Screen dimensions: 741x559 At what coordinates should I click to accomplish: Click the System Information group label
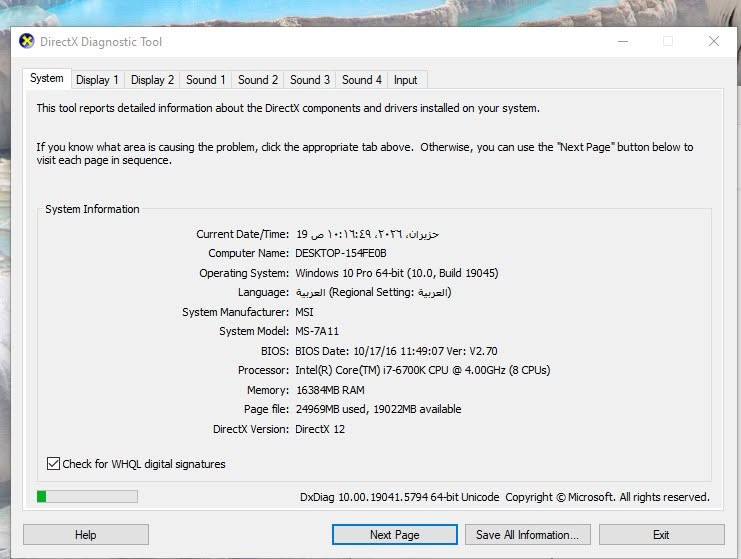[92, 209]
